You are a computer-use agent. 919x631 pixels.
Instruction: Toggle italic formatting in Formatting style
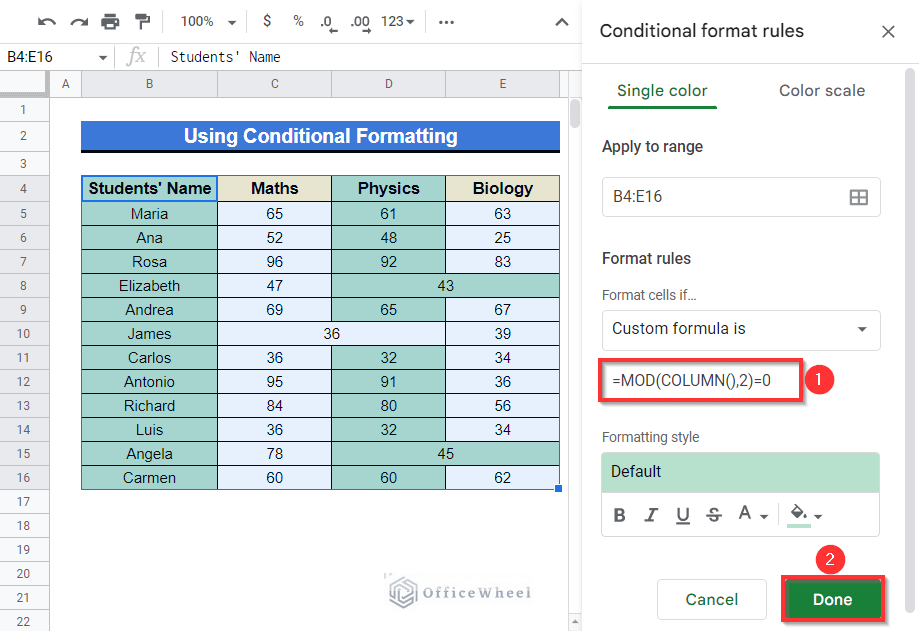(x=651, y=514)
